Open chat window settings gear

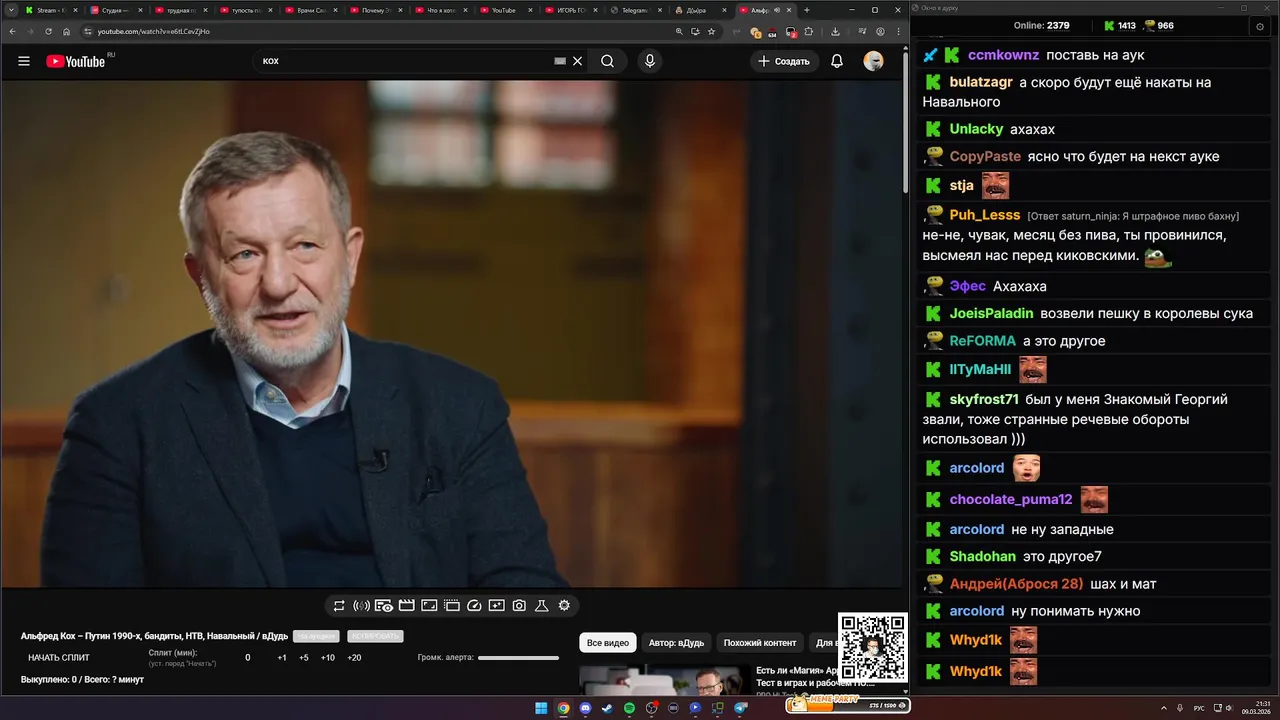[x=1259, y=26]
